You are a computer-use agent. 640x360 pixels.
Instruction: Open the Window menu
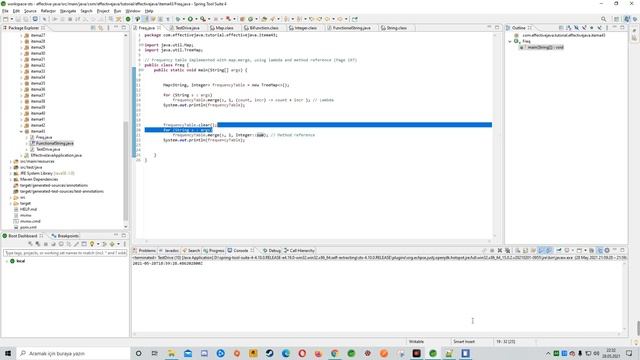coord(133,11)
